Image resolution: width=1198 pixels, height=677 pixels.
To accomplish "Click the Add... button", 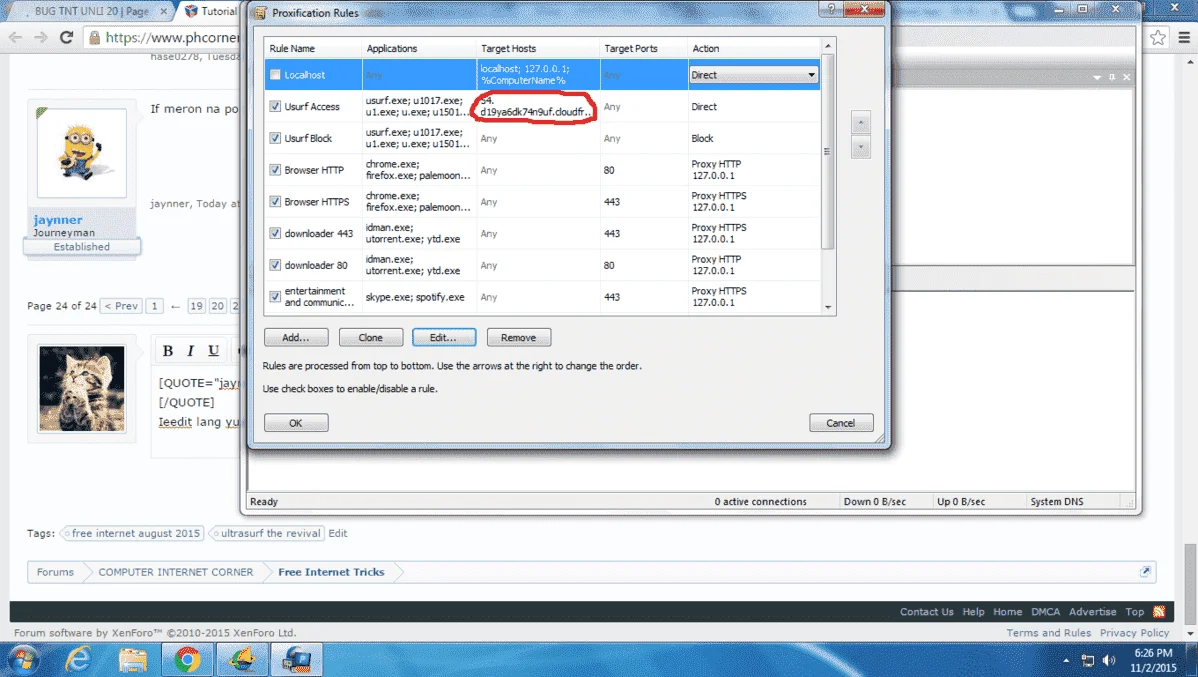I will pyautogui.click(x=296, y=337).
